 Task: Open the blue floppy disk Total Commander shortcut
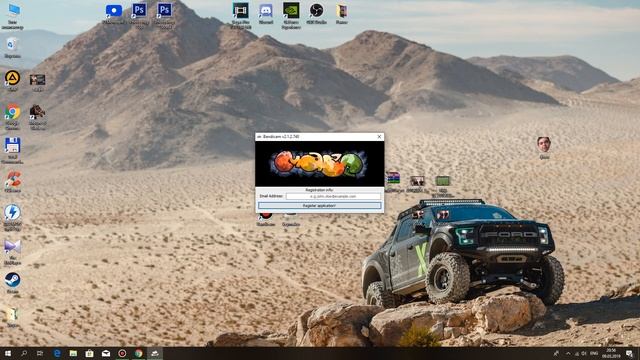point(12,150)
